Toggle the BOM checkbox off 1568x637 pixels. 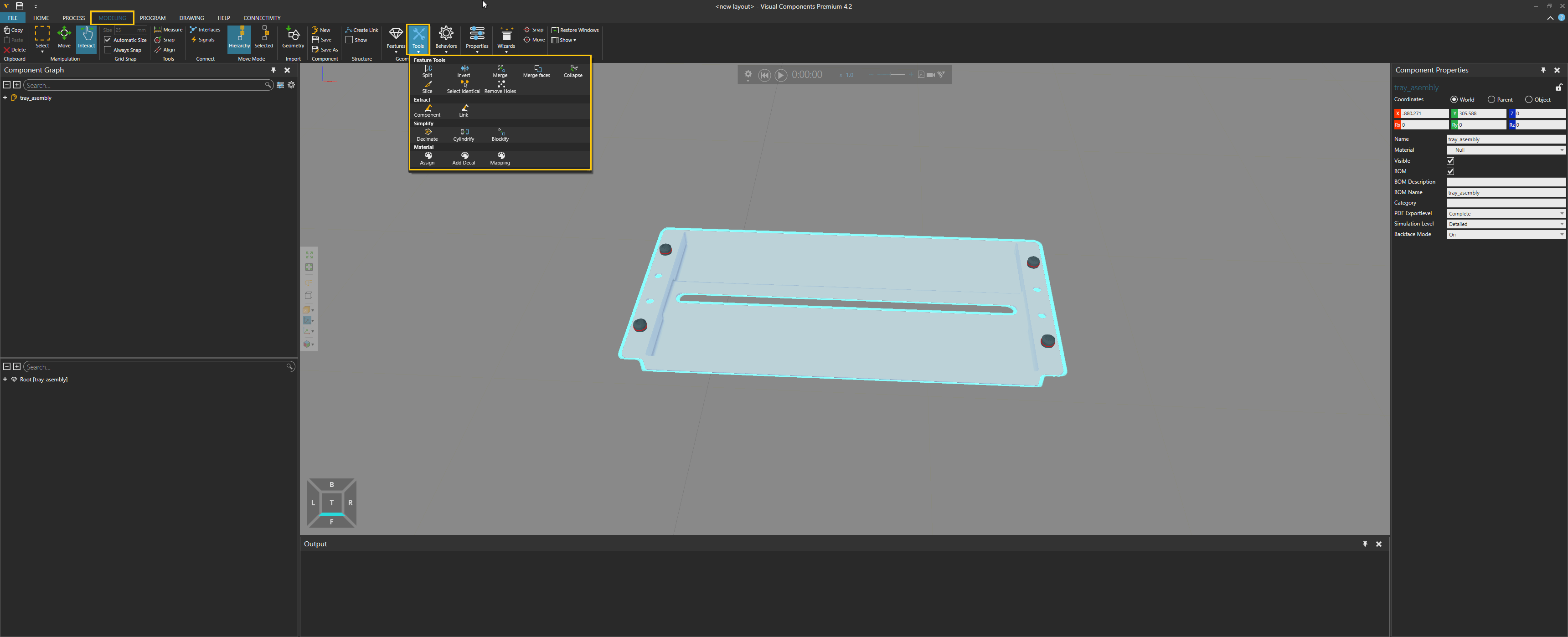pos(1450,171)
